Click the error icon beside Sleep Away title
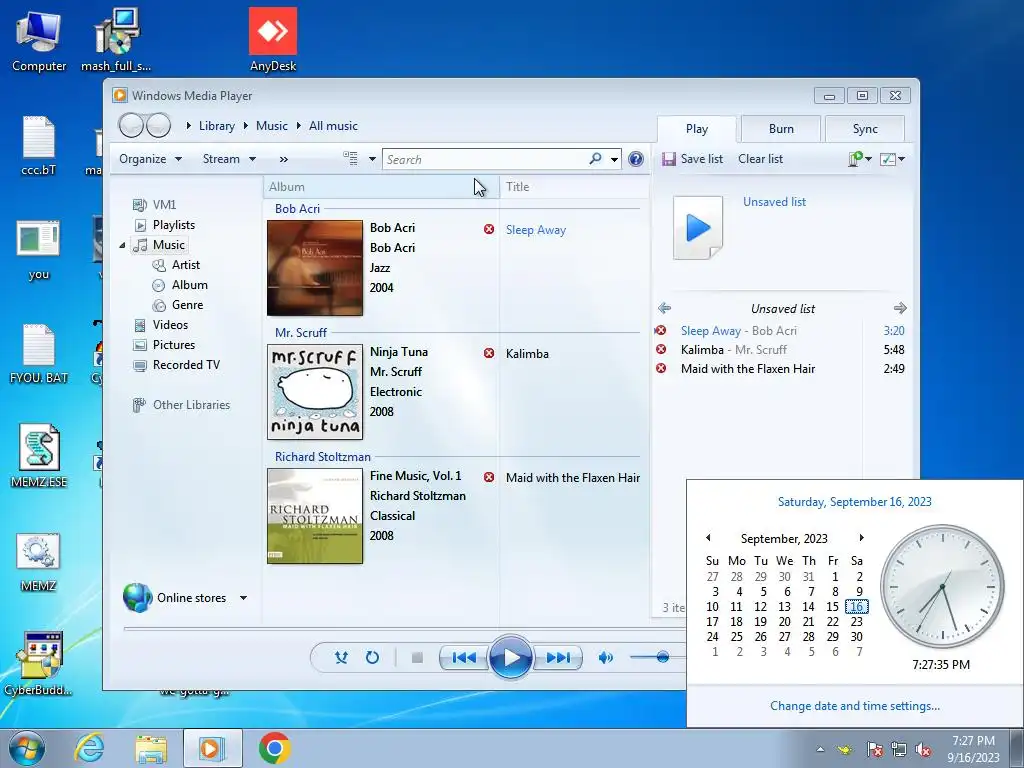1024x768 pixels. pos(488,229)
